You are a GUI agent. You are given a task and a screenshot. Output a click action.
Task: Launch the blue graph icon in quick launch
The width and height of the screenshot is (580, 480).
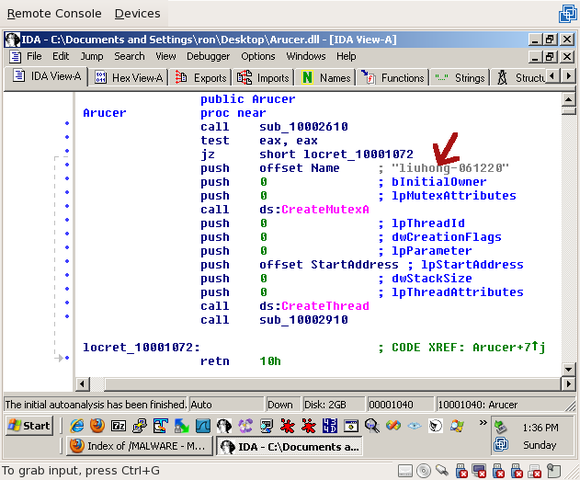pyautogui.click(x=203, y=426)
